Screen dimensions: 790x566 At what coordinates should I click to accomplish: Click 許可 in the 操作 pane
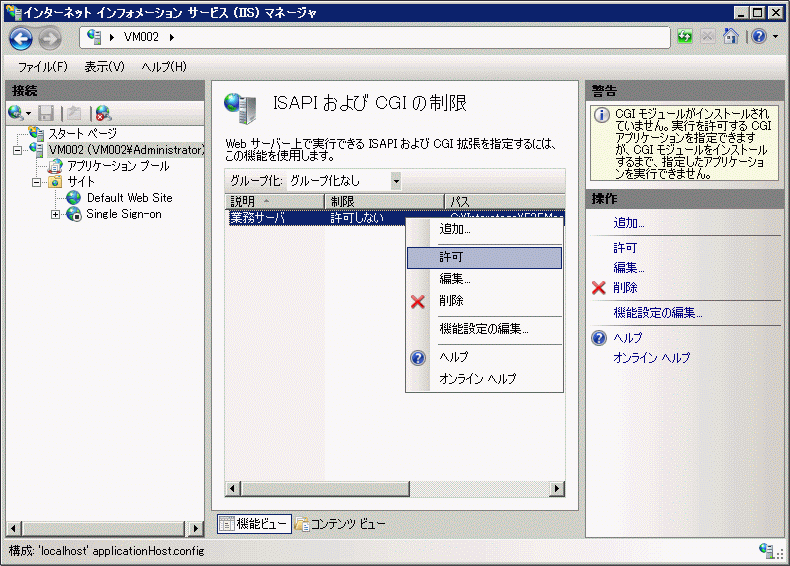click(x=625, y=247)
